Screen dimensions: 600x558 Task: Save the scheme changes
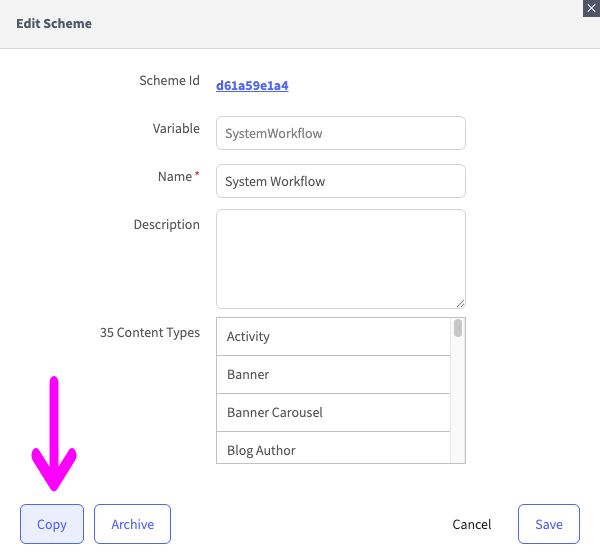point(549,524)
